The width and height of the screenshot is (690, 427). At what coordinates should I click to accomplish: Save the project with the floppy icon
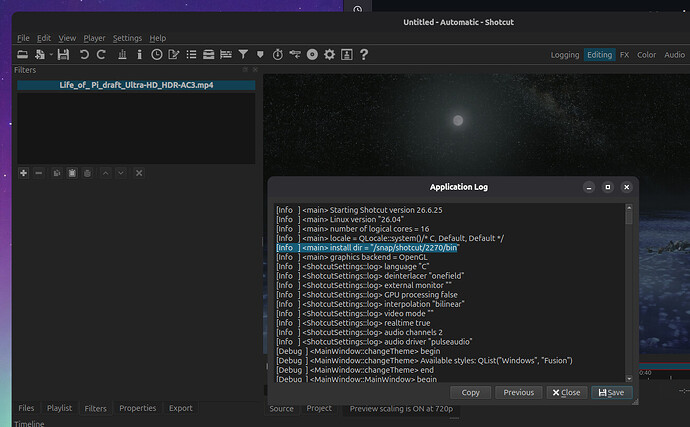pos(63,55)
